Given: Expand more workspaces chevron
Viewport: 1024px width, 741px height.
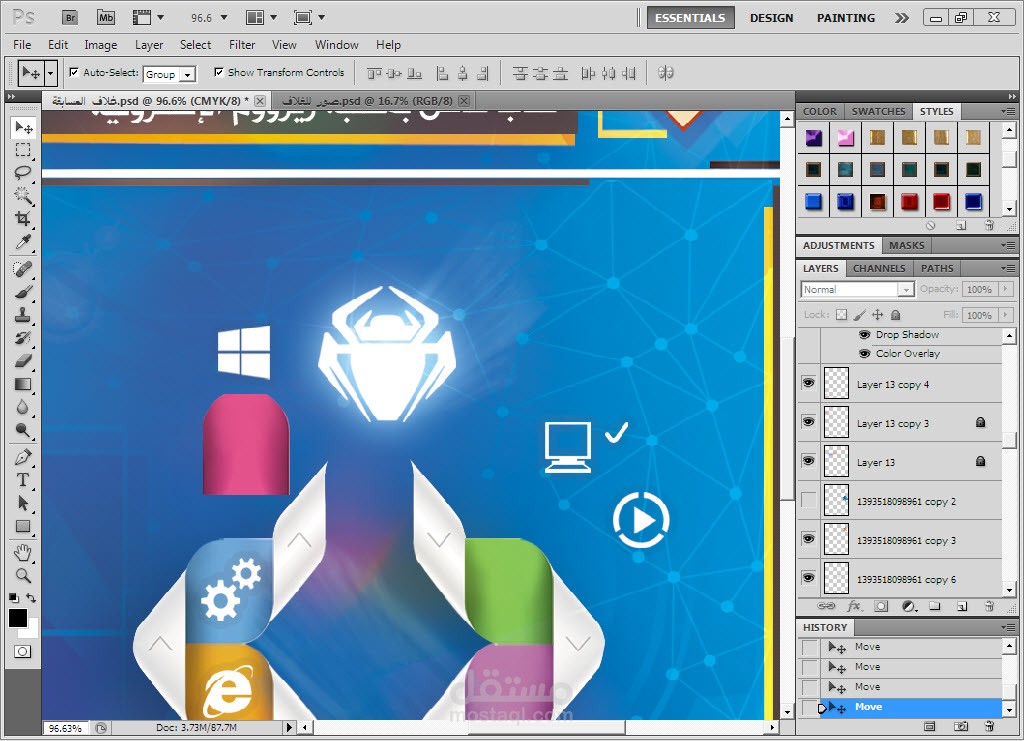Looking at the screenshot, I should pos(902,18).
